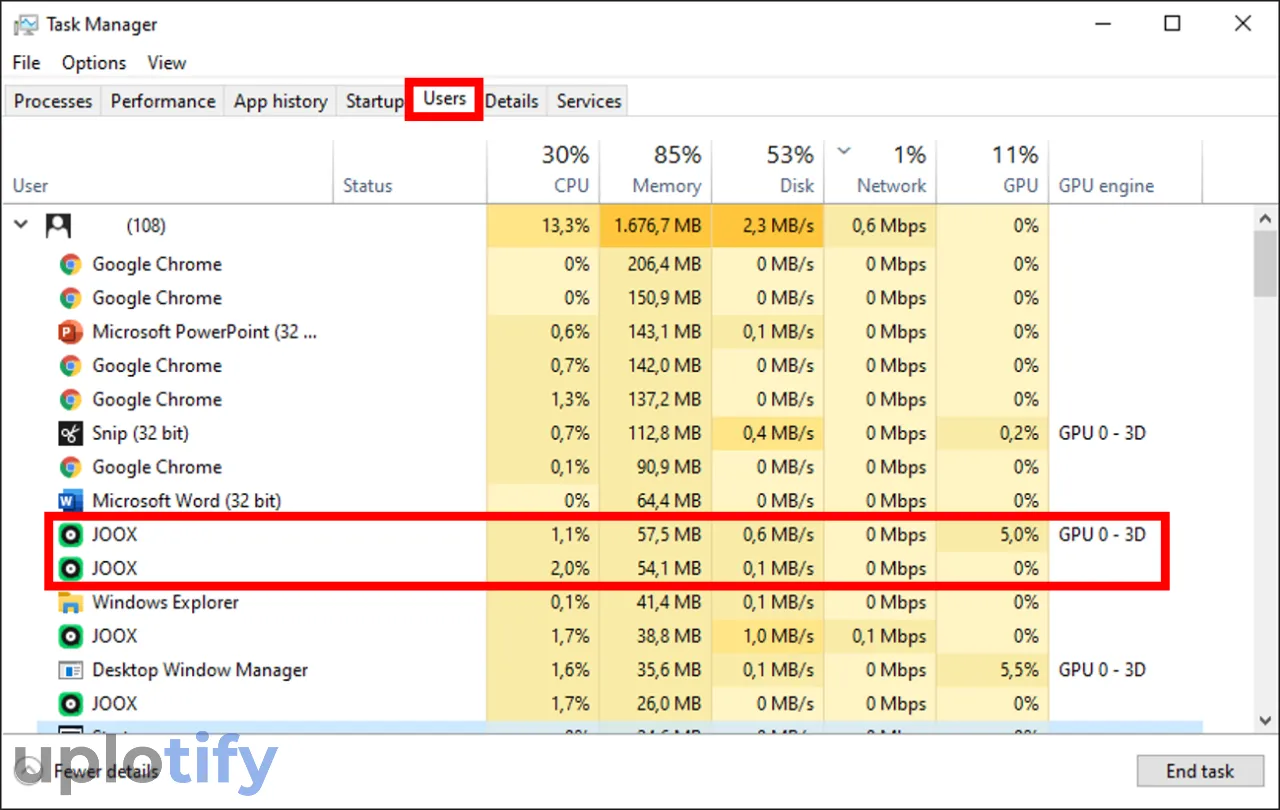
Task: Select the Windows Explorer process name
Action: (x=165, y=603)
